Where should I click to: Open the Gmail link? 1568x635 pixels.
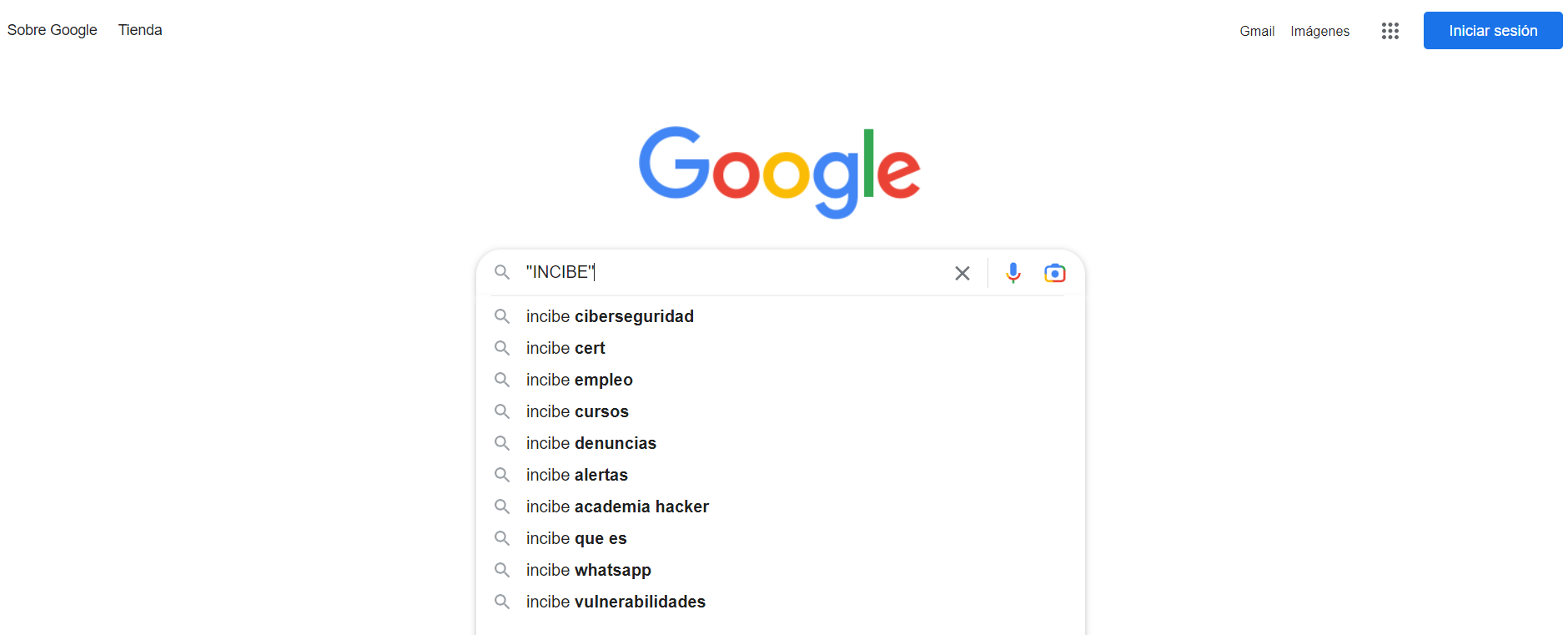point(1256,31)
